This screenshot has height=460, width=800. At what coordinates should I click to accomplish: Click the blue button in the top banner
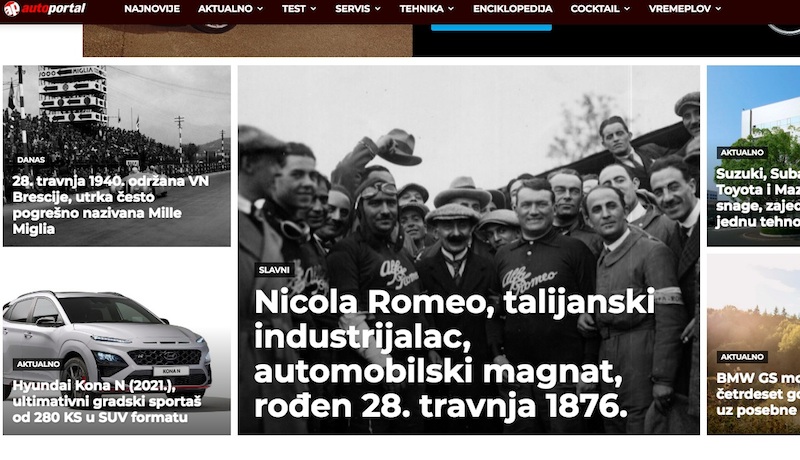pos(491,28)
